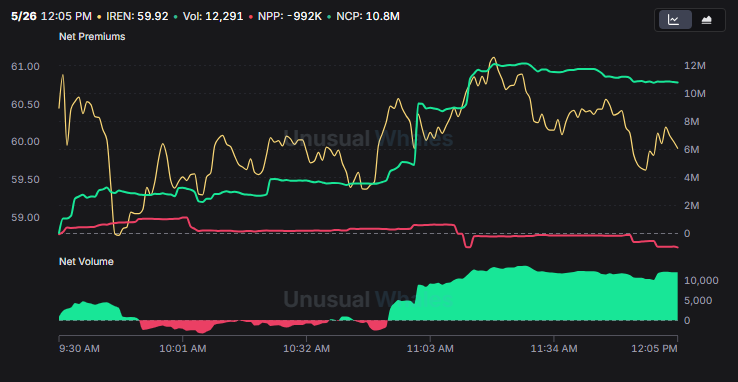Click the 59.50 price axis label
The height and width of the screenshot is (382, 738).
[x=25, y=179]
